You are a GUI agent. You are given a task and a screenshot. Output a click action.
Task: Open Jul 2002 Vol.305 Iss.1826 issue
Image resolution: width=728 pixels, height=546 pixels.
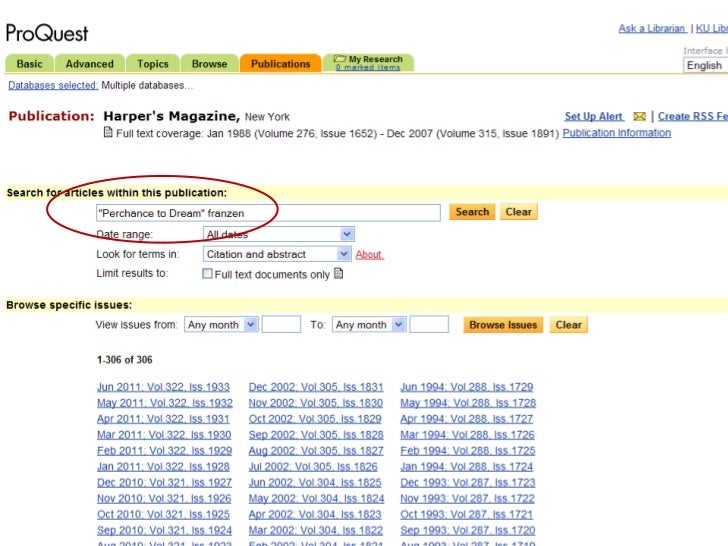(313, 467)
